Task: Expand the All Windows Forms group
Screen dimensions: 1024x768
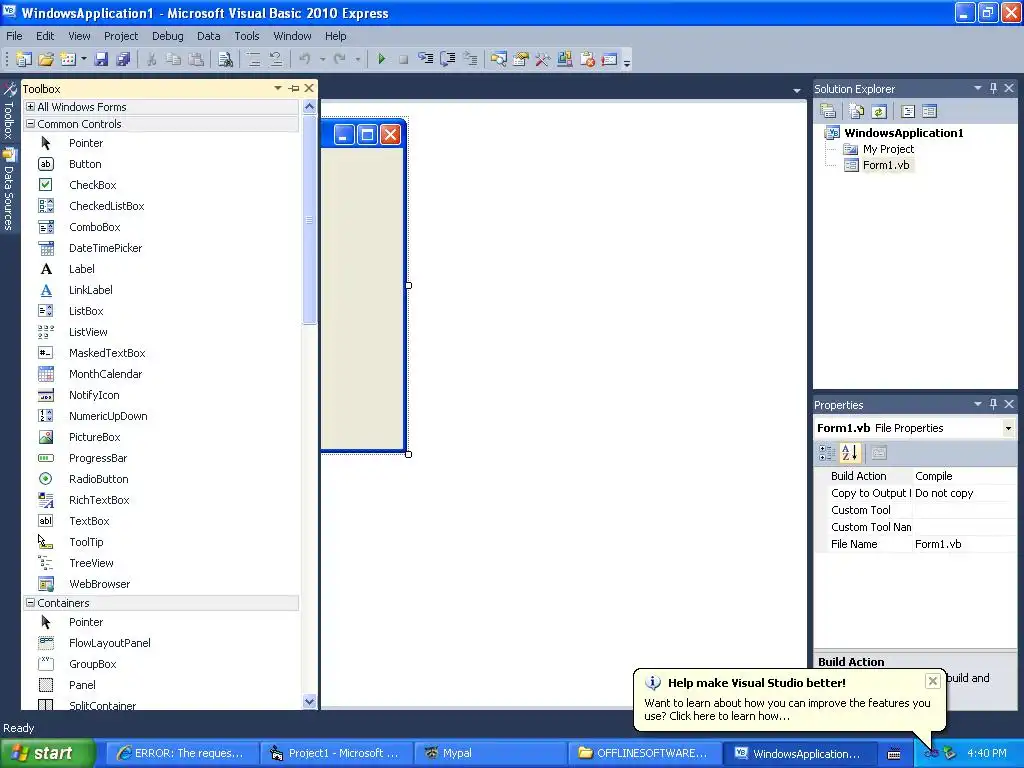Action: click(x=30, y=106)
